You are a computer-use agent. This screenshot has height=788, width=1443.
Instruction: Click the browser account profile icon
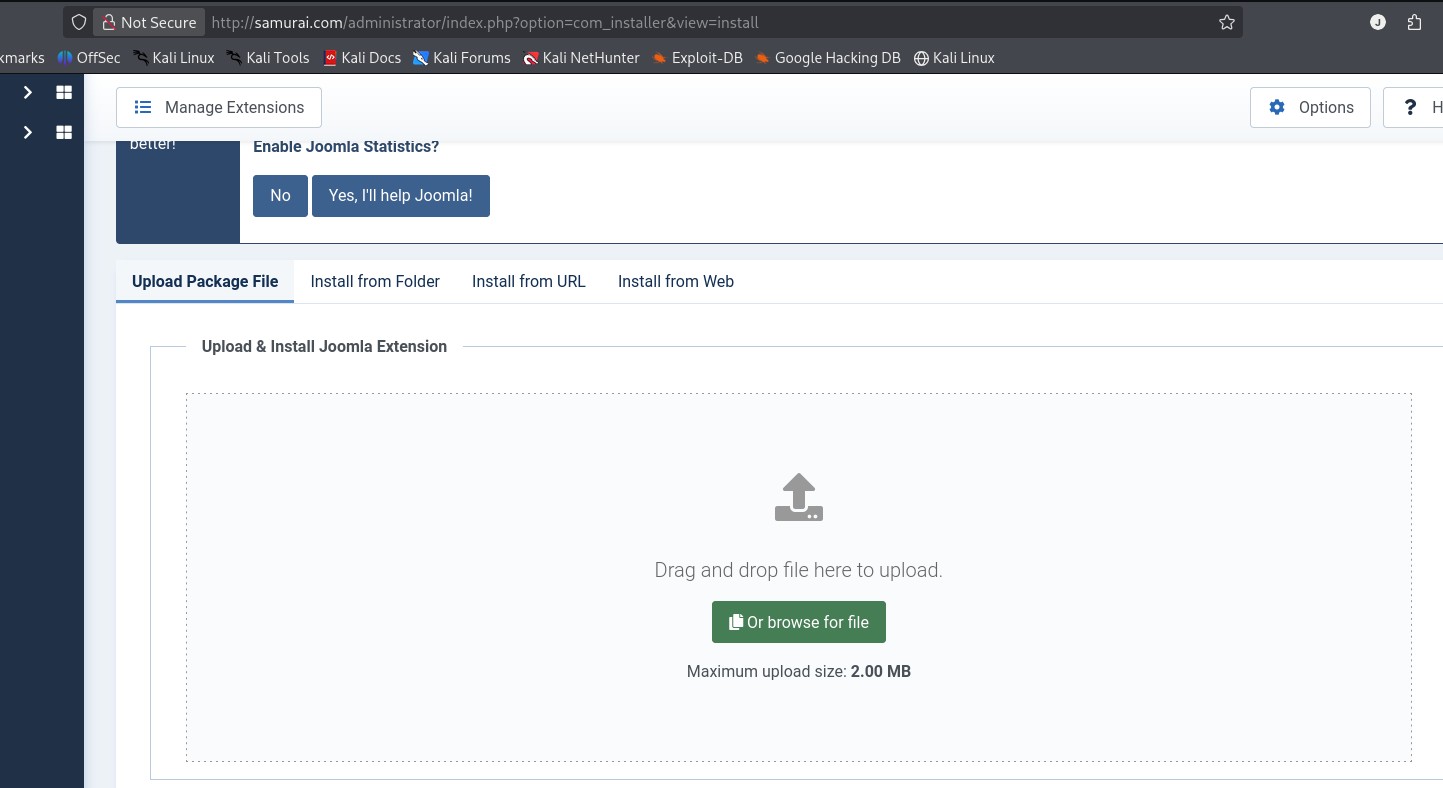[x=1378, y=22]
